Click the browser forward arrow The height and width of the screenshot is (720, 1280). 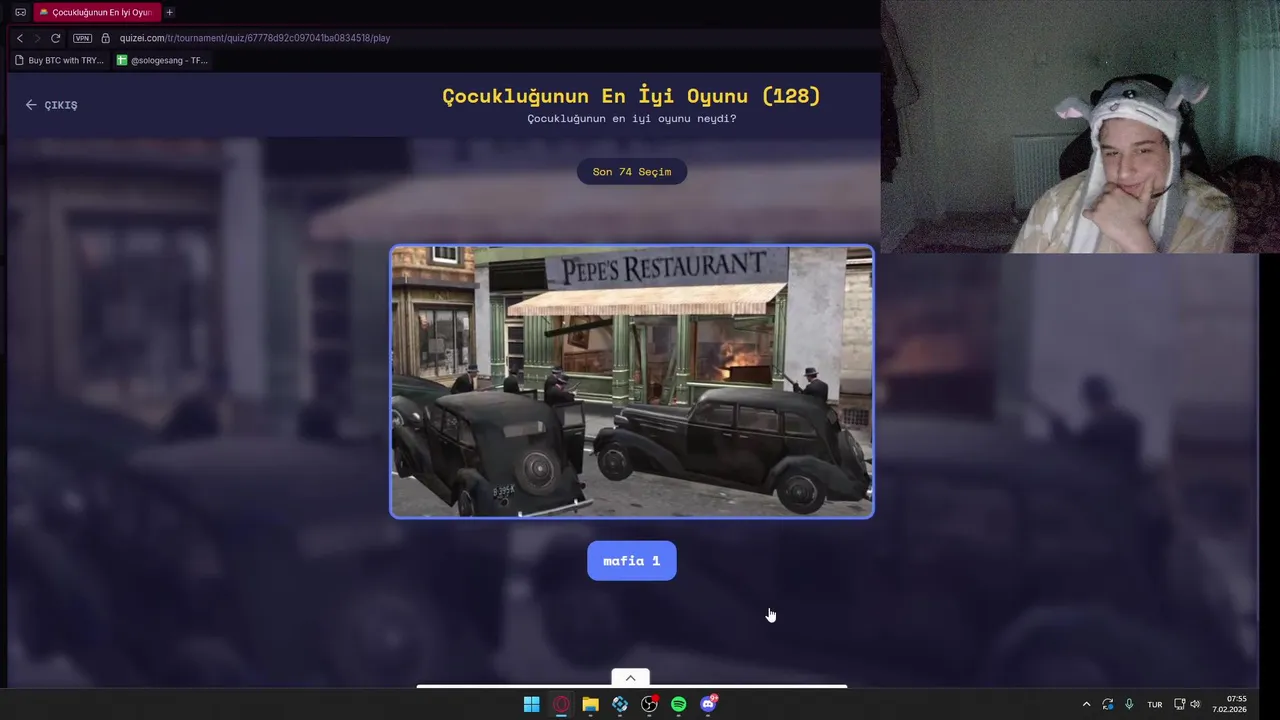pos(37,38)
